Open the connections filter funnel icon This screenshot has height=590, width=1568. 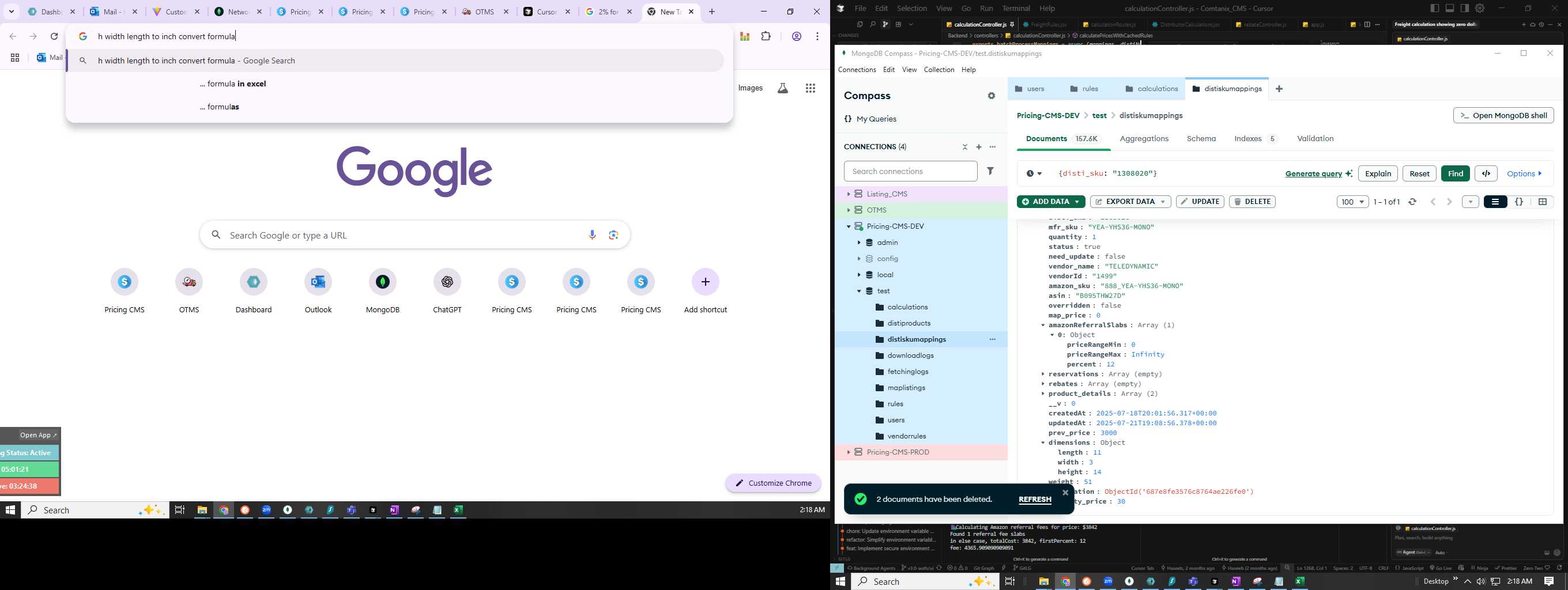click(990, 172)
